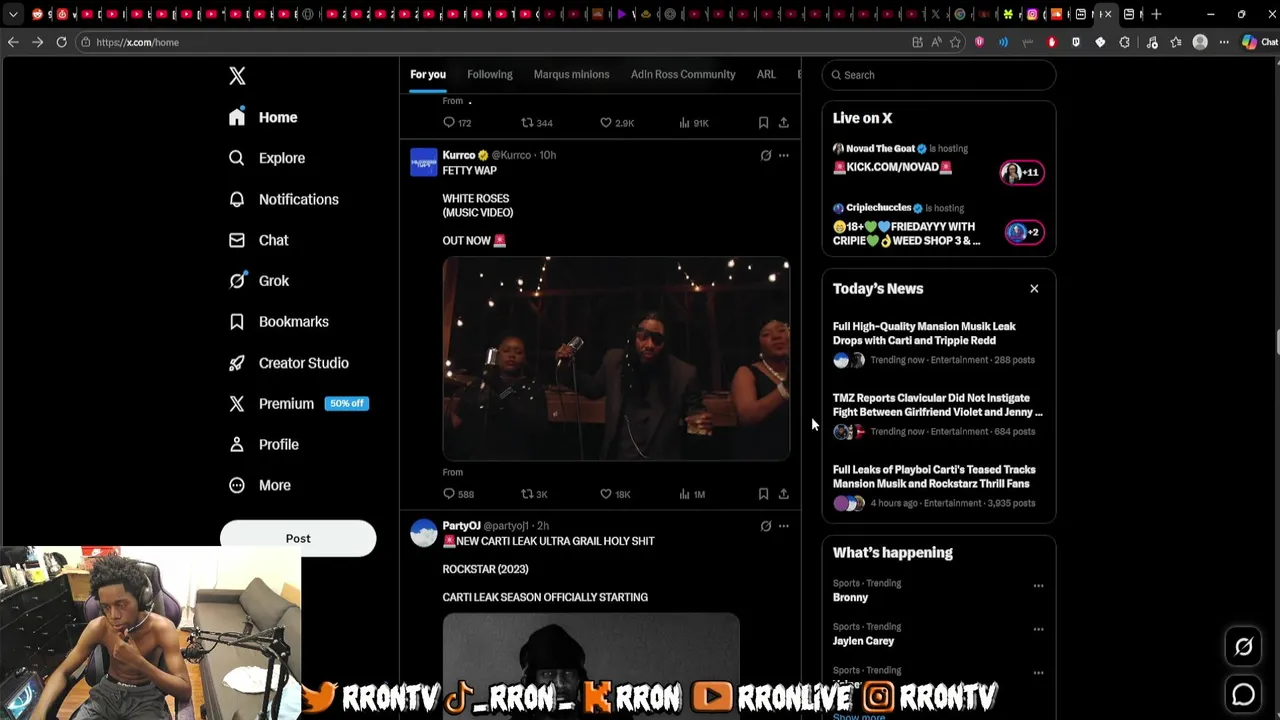
Task: Open a new browser tab
Action: click(x=1156, y=14)
